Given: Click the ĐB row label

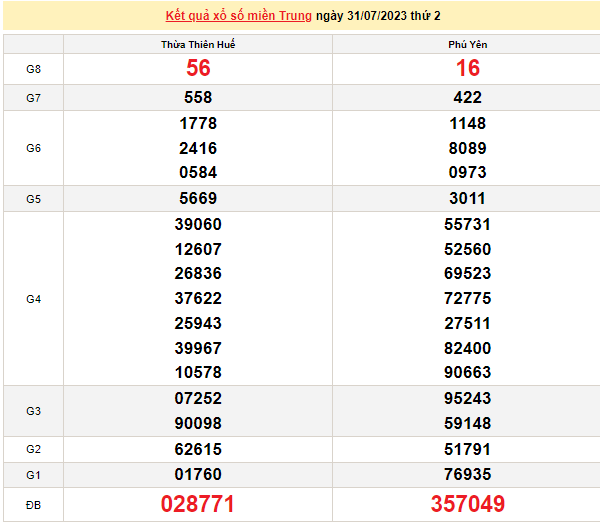Looking at the screenshot, I should pyautogui.click(x=33, y=504).
